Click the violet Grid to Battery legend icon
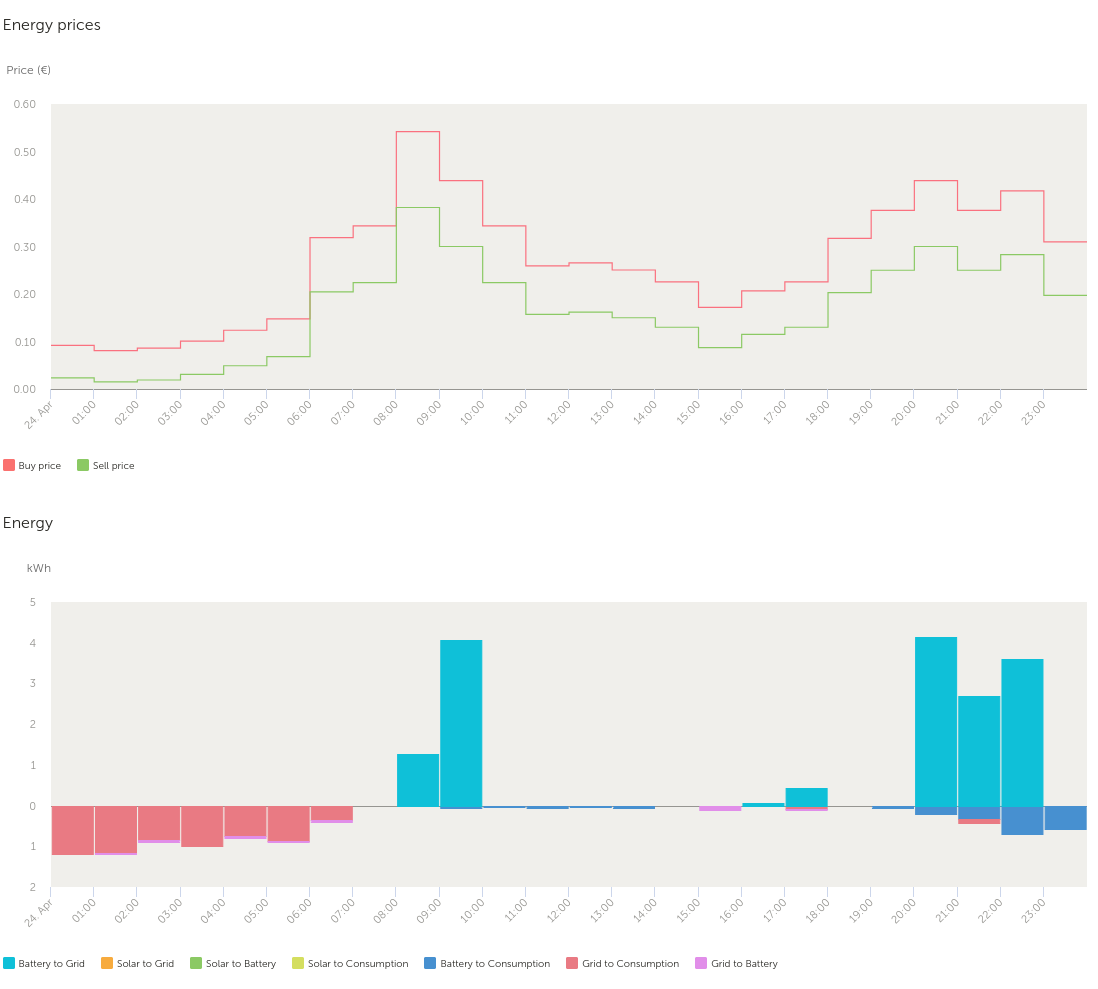 701,964
